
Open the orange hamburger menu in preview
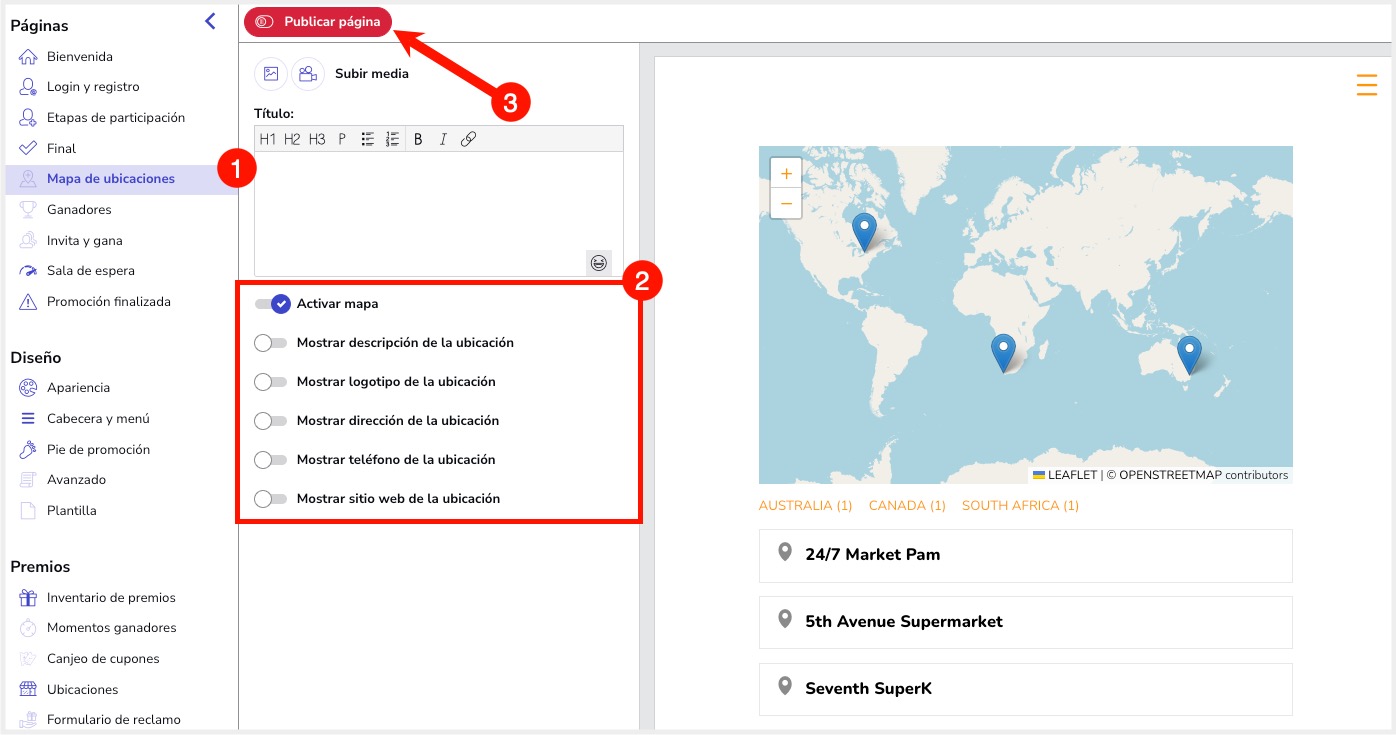[x=1366, y=85]
